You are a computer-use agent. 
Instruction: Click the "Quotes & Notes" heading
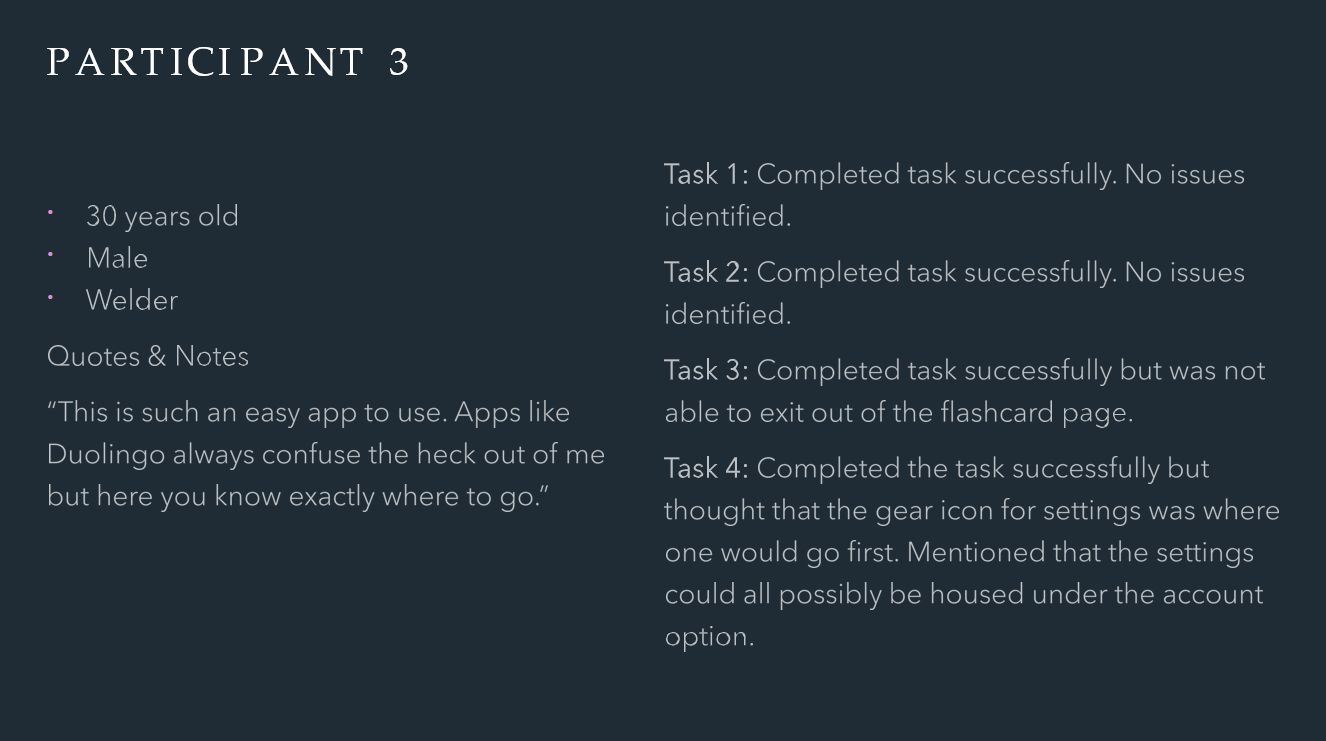coord(148,356)
